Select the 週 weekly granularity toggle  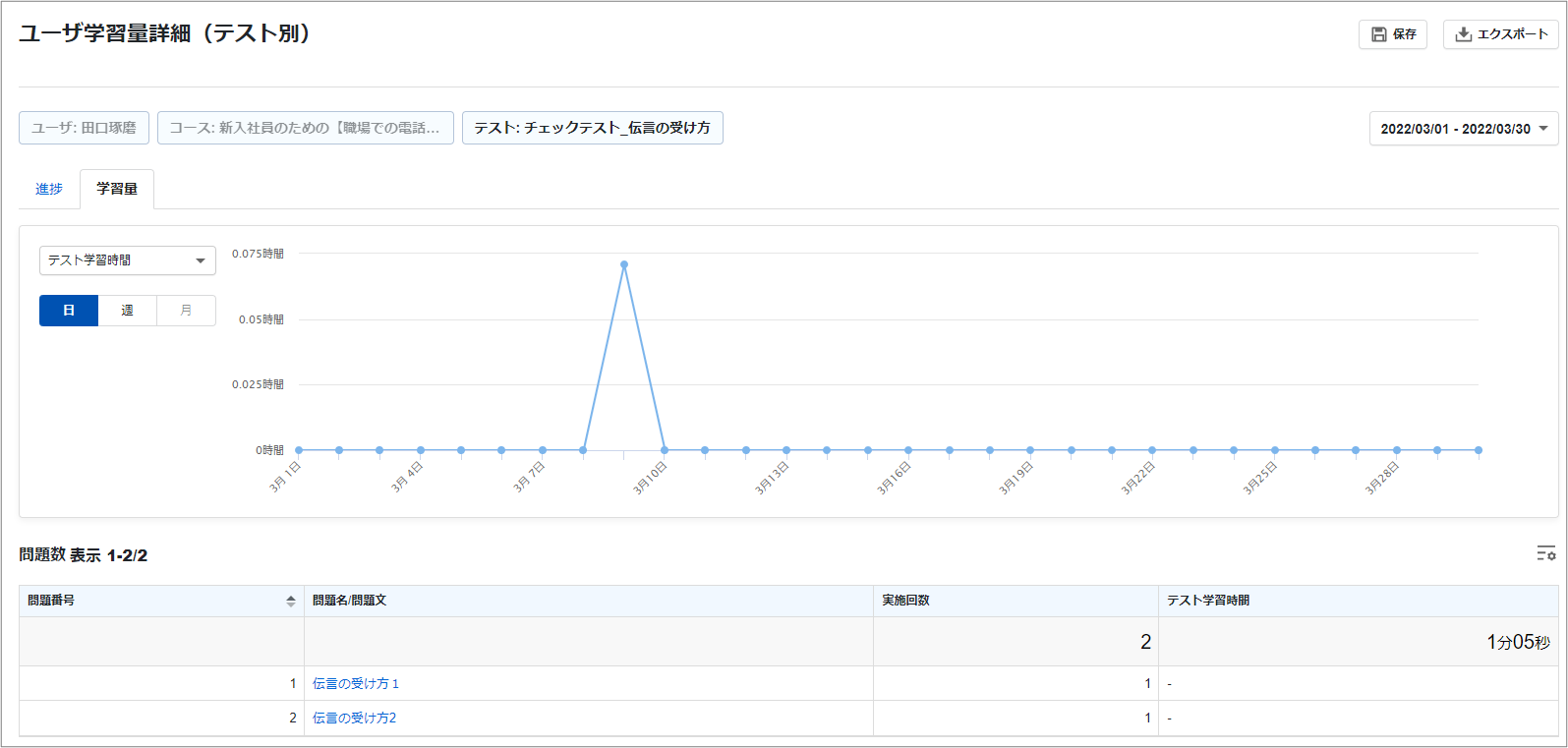click(128, 311)
